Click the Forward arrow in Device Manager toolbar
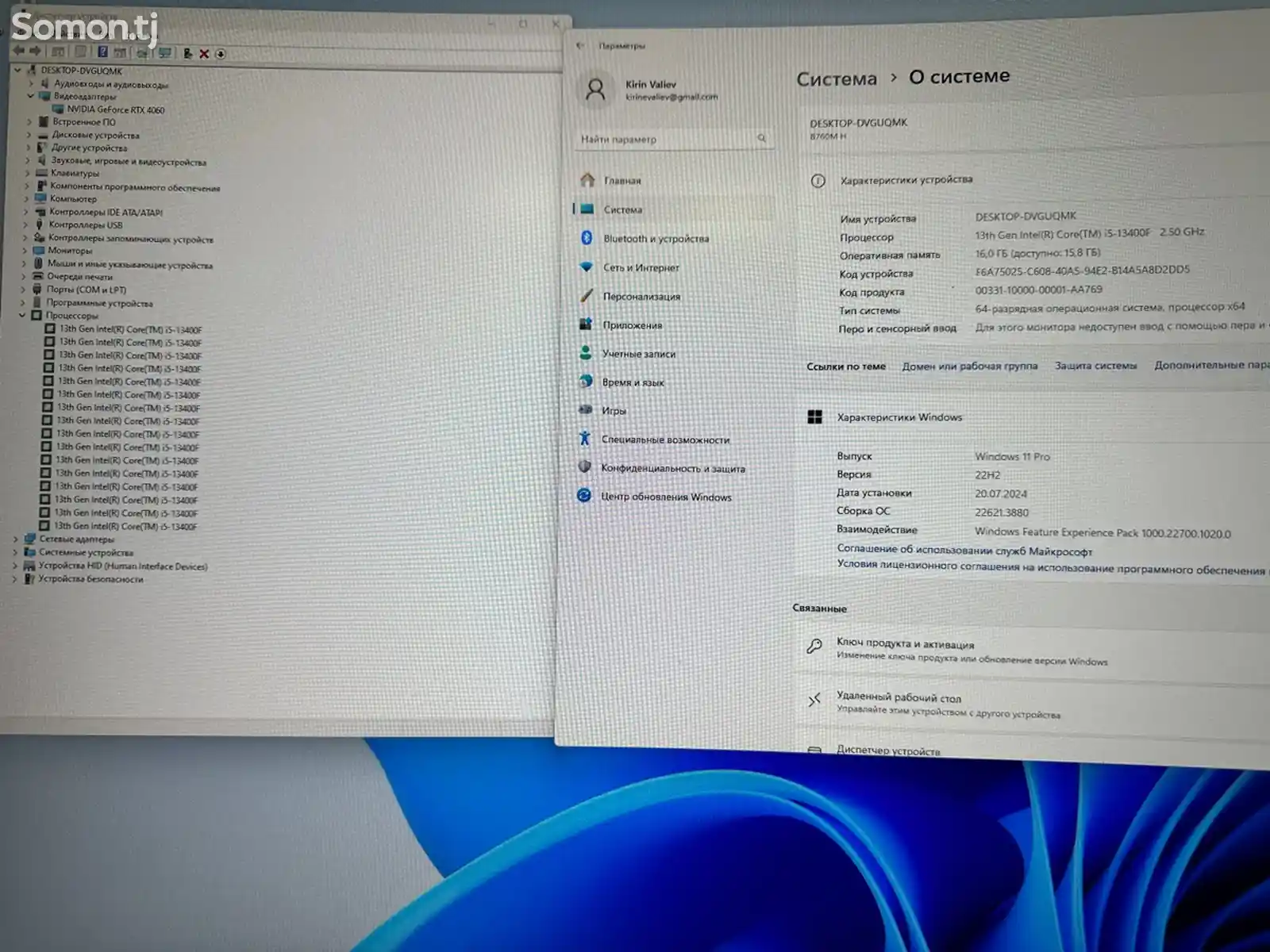Screen dimensions: 1270x952 35,52
